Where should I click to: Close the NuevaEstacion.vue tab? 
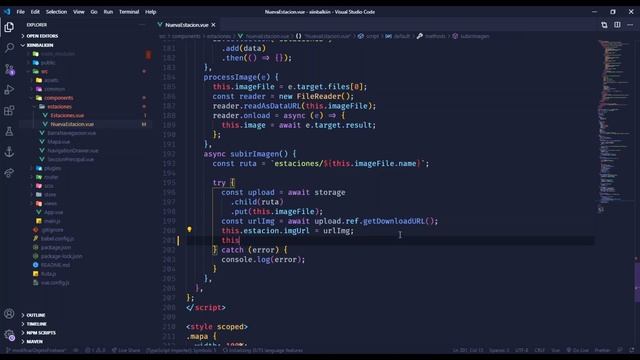coord(213,25)
